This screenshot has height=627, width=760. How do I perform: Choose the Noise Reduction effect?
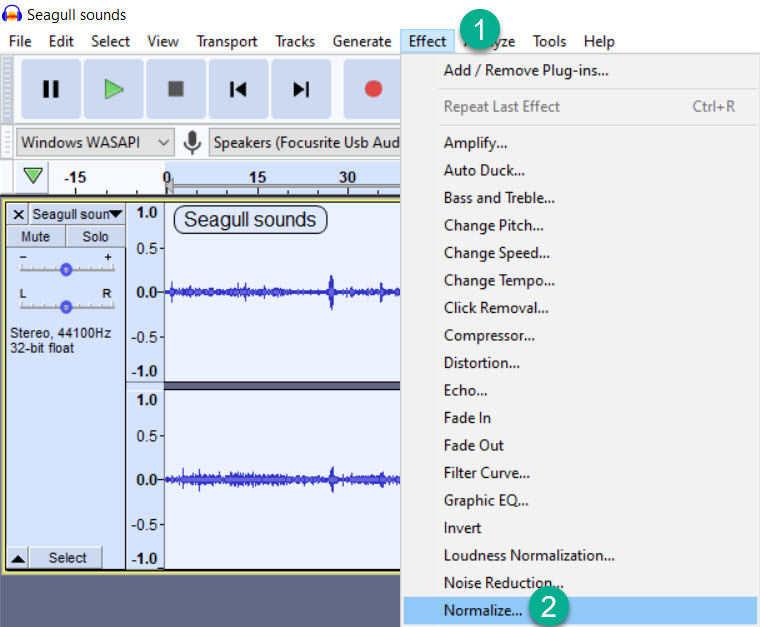click(580, 583)
